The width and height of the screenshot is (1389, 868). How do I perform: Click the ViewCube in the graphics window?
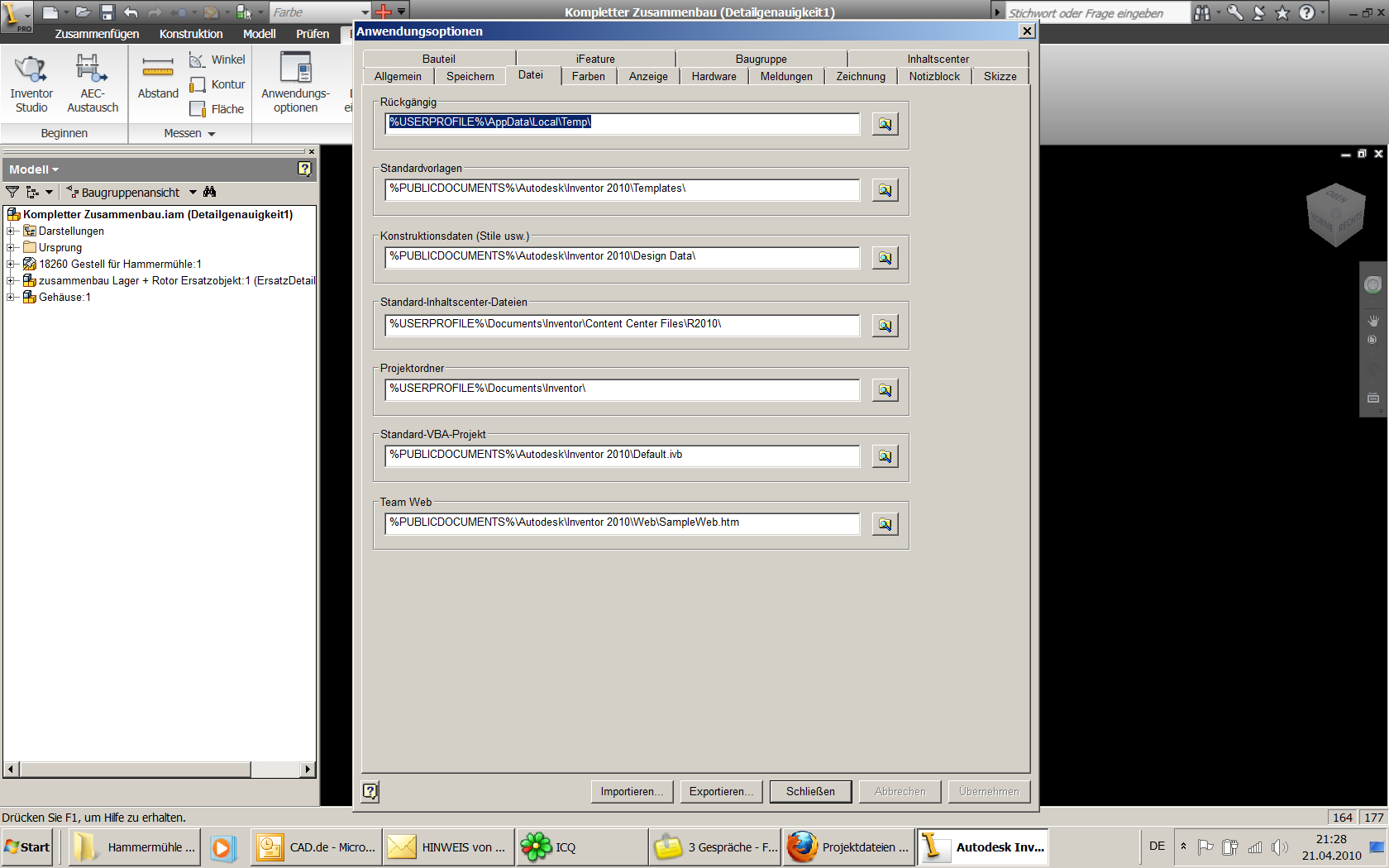[x=1335, y=215]
